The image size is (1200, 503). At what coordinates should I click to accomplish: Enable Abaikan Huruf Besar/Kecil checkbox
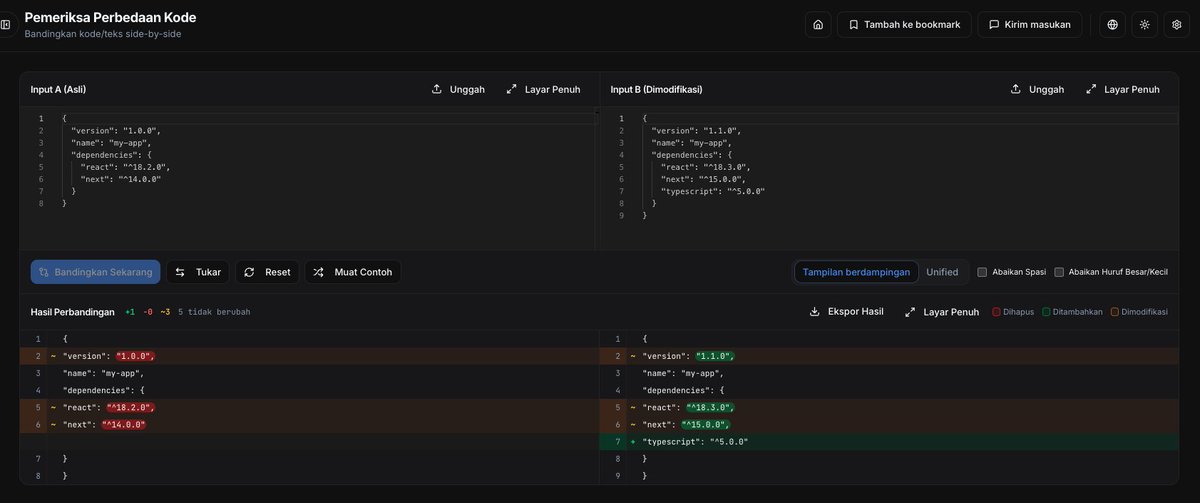pos(1059,272)
